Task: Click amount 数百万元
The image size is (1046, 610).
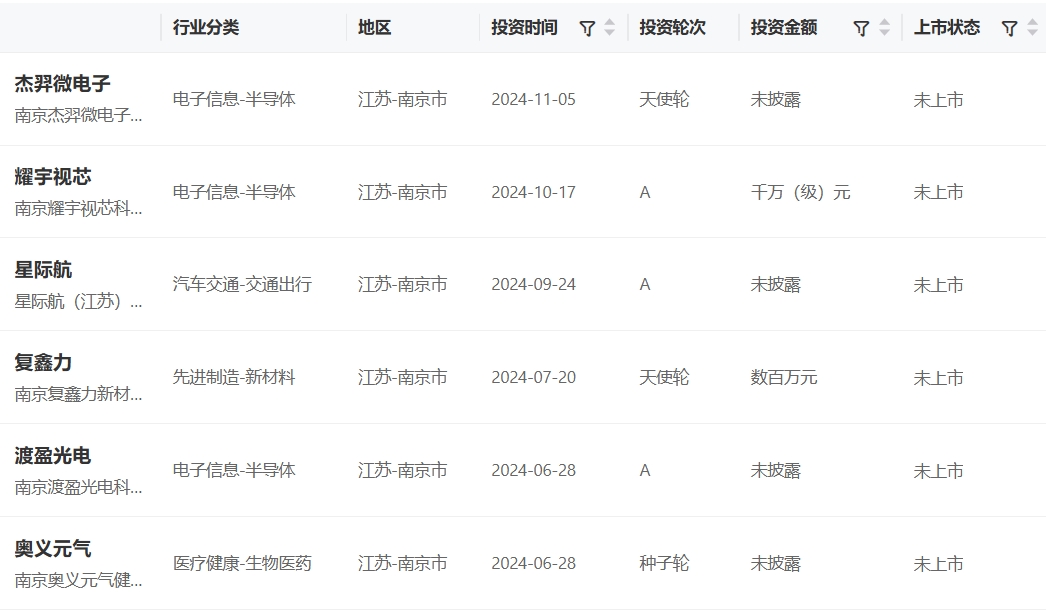Action: 784,378
